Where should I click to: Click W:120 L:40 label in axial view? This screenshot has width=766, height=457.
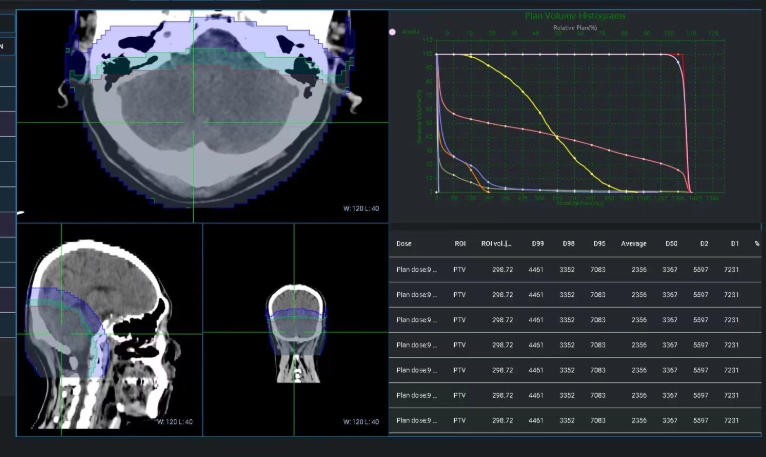click(361, 209)
